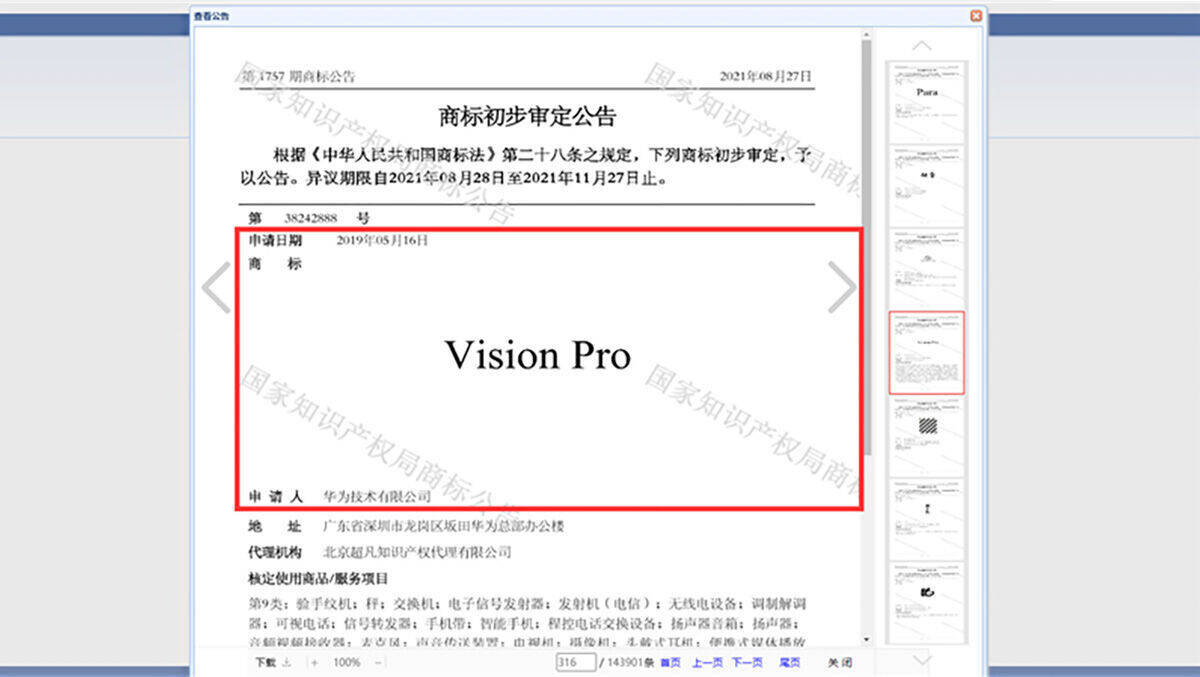Go to next page with right arrow
1200x677 pixels.
click(x=842, y=288)
